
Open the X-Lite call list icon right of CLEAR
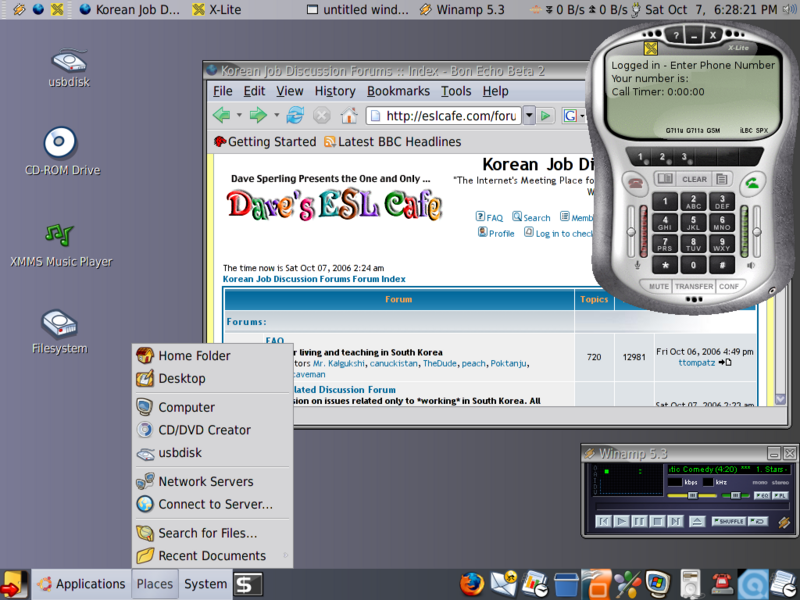point(722,179)
